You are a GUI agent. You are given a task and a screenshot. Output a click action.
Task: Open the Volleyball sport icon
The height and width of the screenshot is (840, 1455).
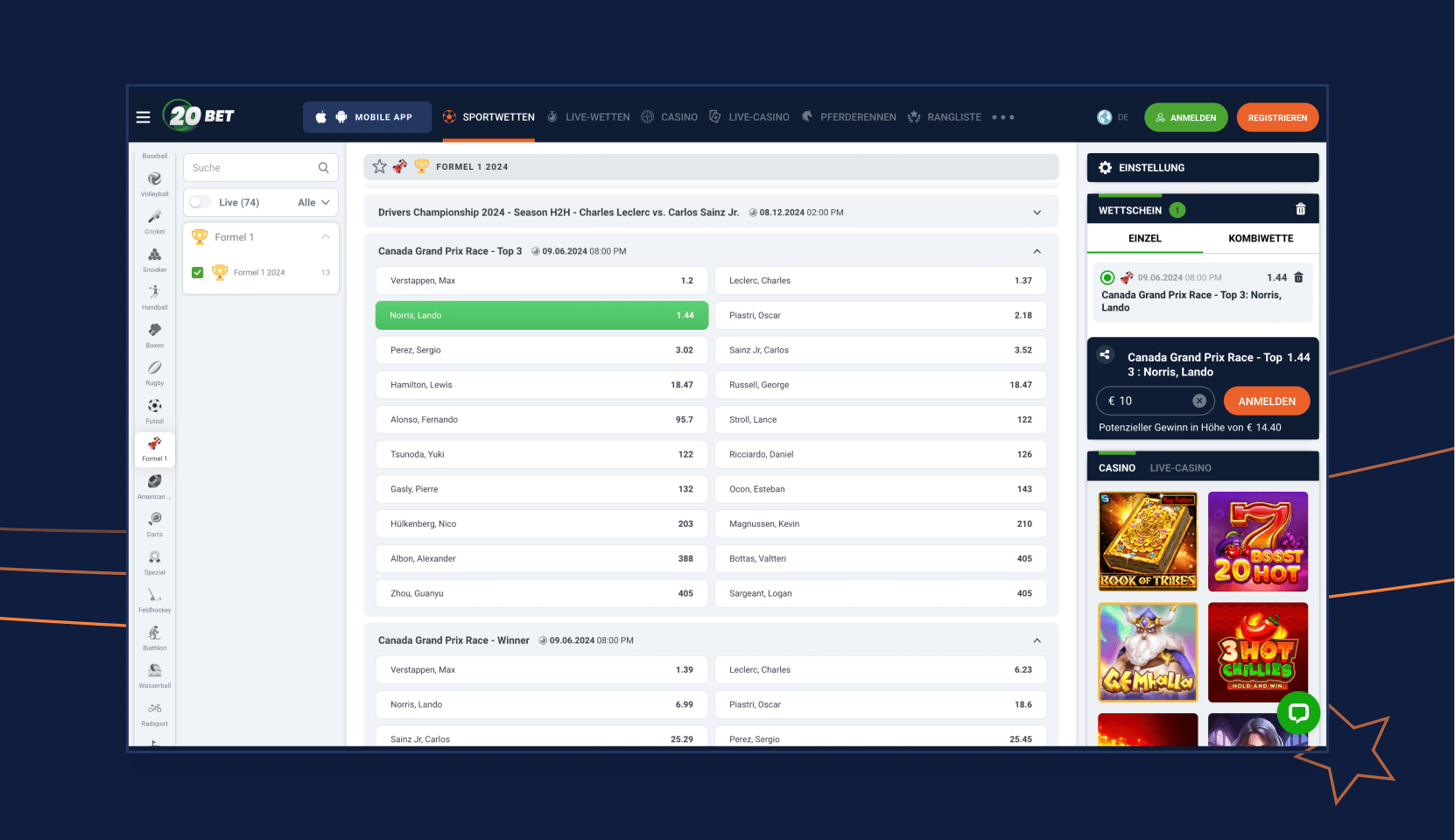(x=155, y=185)
